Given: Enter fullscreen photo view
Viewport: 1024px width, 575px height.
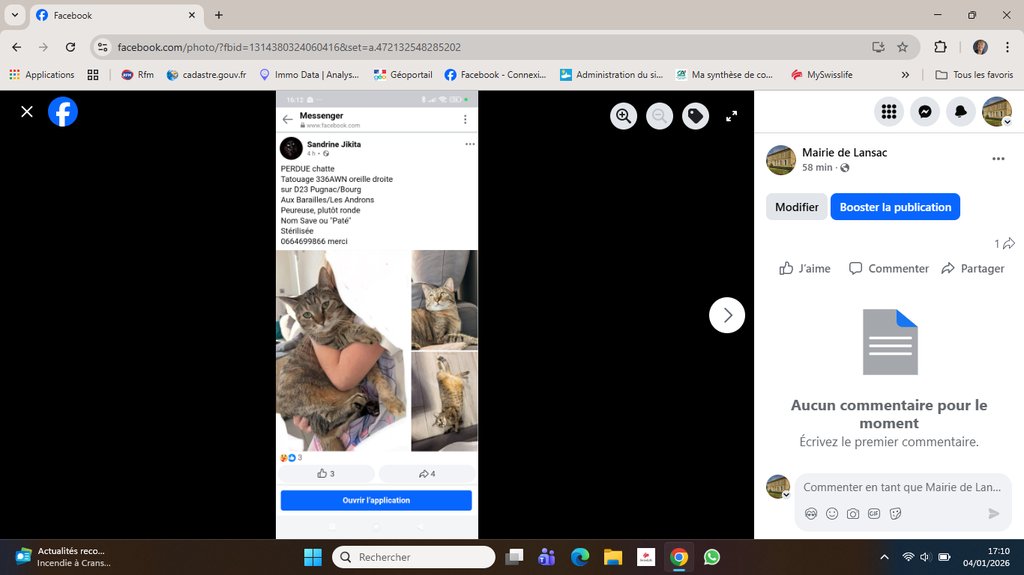Looking at the screenshot, I should pyautogui.click(x=731, y=116).
